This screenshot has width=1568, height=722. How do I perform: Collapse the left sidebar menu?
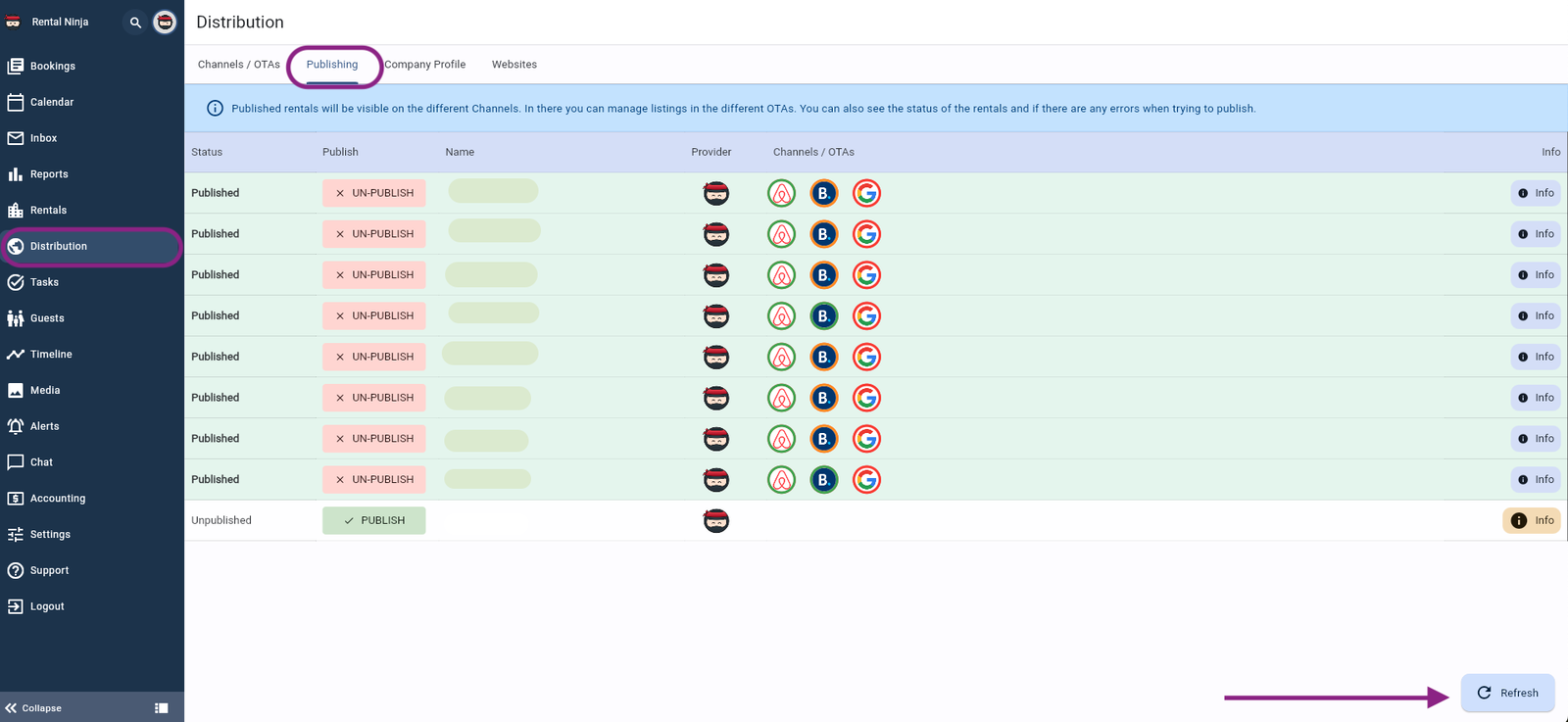[x=33, y=707]
